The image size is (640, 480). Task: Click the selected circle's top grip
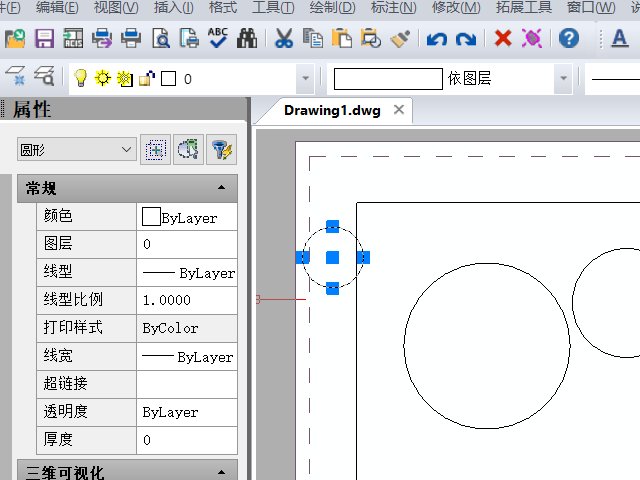pyautogui.click(x=333, y=227)
